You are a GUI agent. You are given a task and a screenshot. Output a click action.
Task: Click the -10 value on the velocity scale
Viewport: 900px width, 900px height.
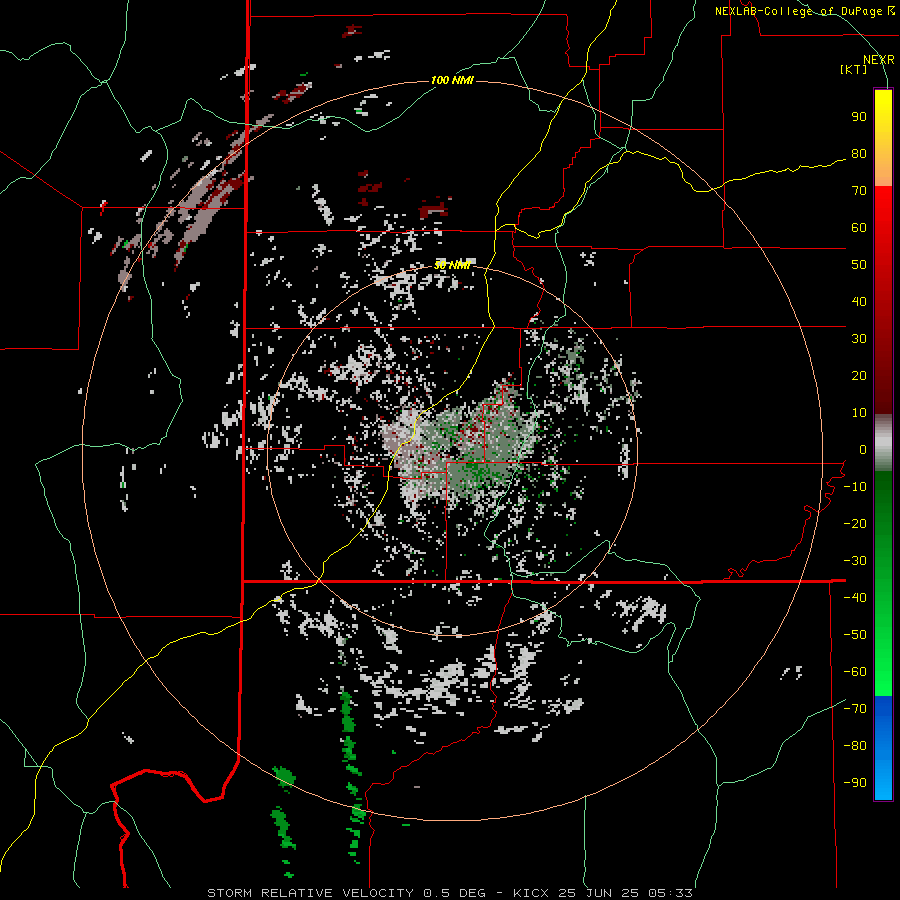pyautogui.click(x=855, y=487)
